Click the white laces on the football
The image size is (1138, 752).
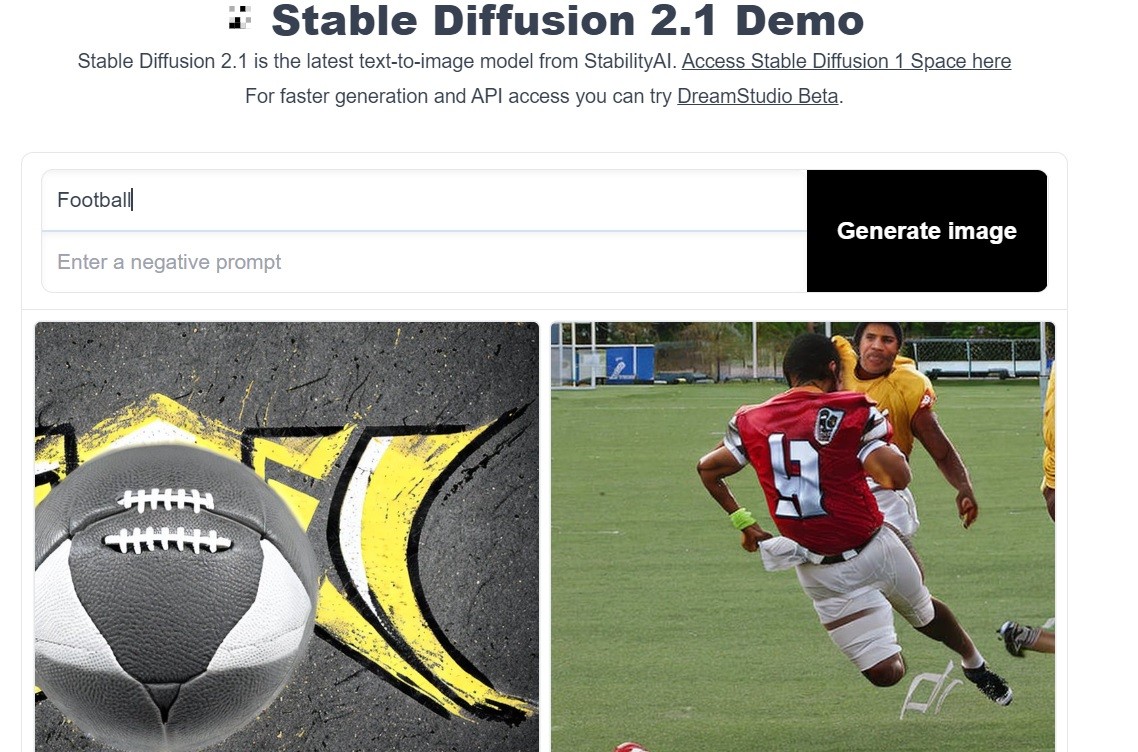pos(167,520)
